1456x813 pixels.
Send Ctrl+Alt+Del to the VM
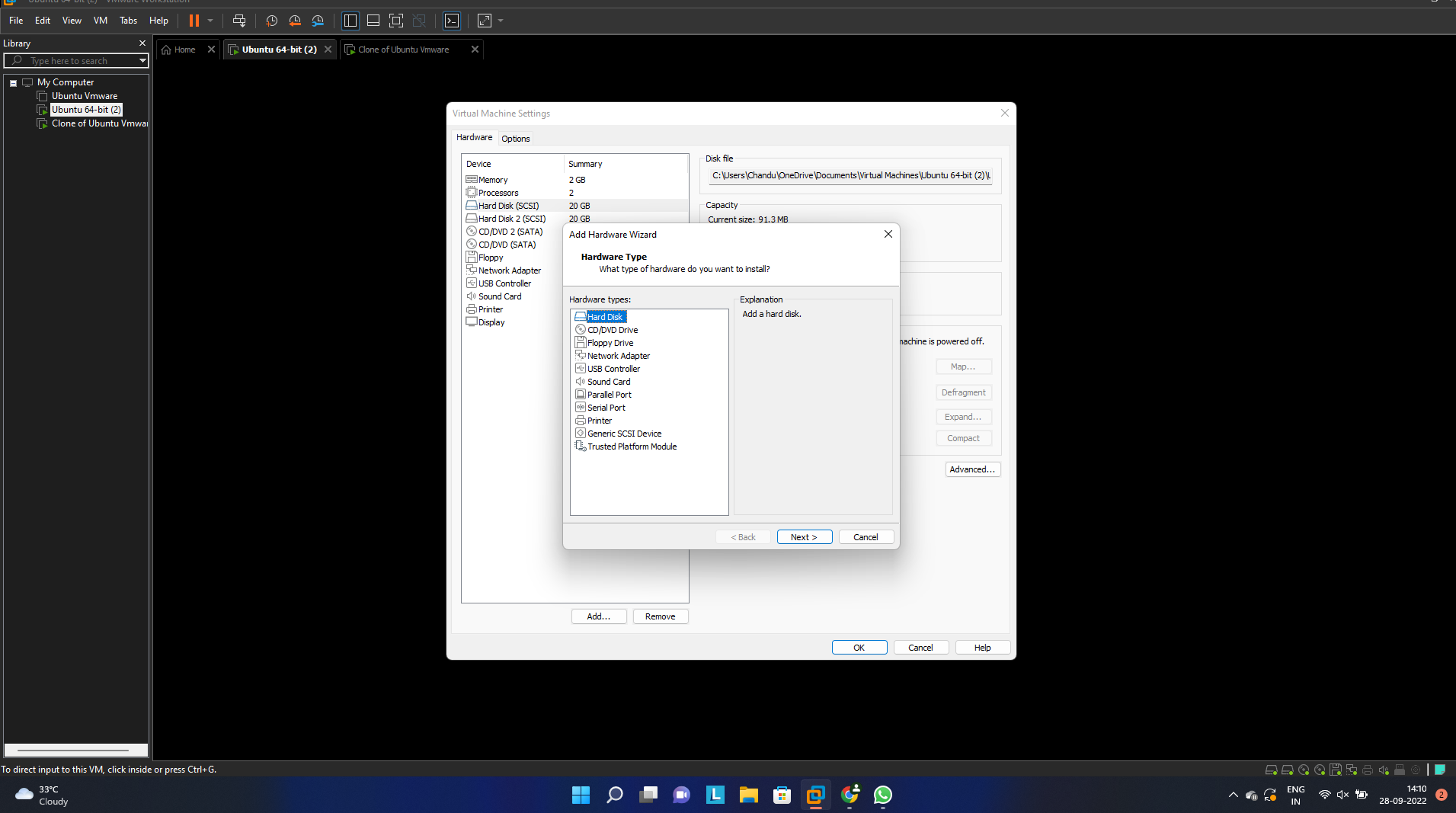point(239,21)
